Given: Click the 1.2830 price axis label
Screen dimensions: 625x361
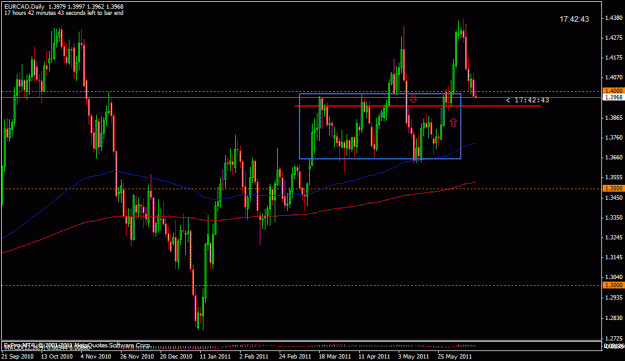Looking at the screenshot, I should (614, 318).
